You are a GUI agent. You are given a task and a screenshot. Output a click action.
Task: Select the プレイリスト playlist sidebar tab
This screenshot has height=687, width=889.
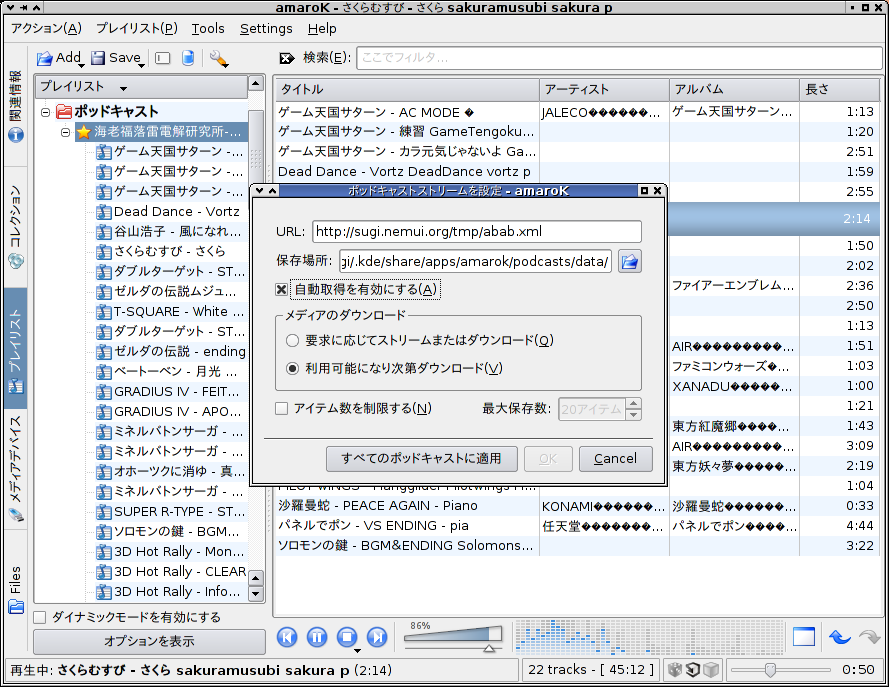(x=15, y=349)
